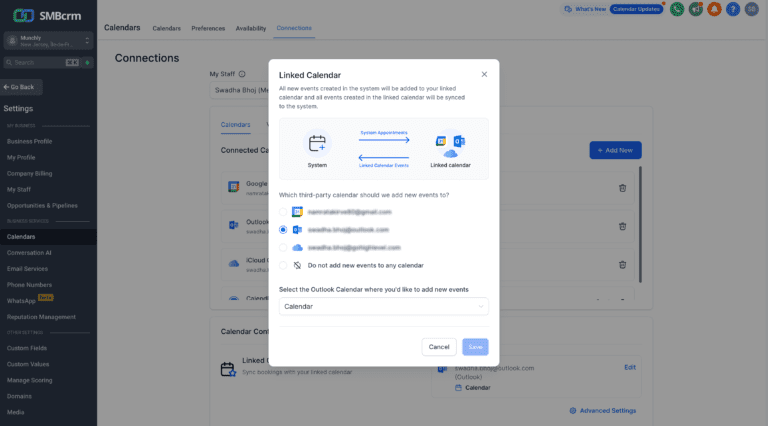The image size is (768, 426).
Task: Switch to the Preferences tab
Action: pos(208,28)
